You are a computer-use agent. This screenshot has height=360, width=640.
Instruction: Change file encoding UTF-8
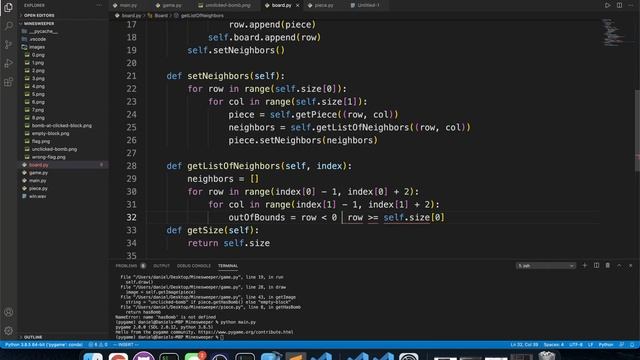click(576, 345)
